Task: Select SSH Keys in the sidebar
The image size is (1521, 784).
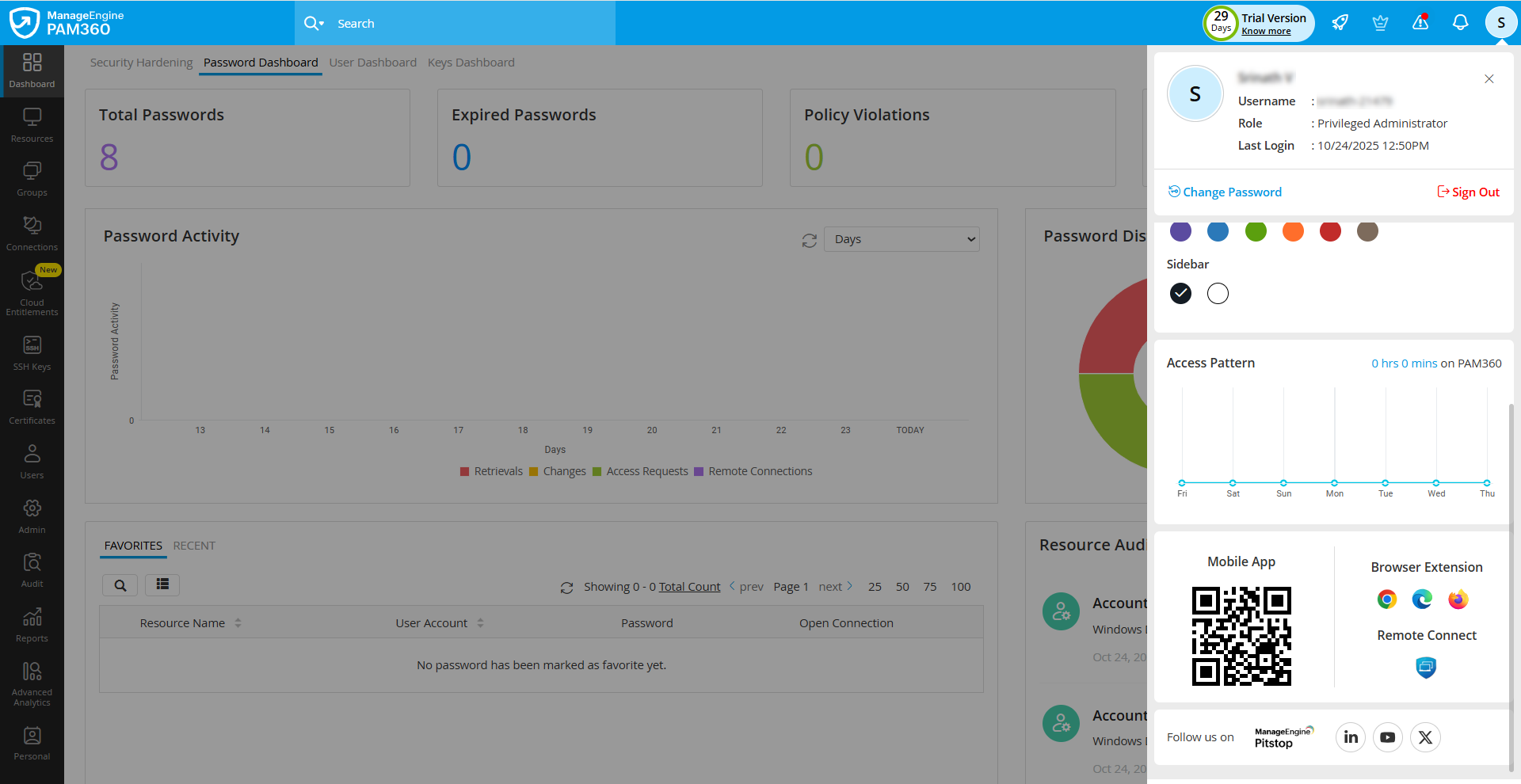Action: 32,352
